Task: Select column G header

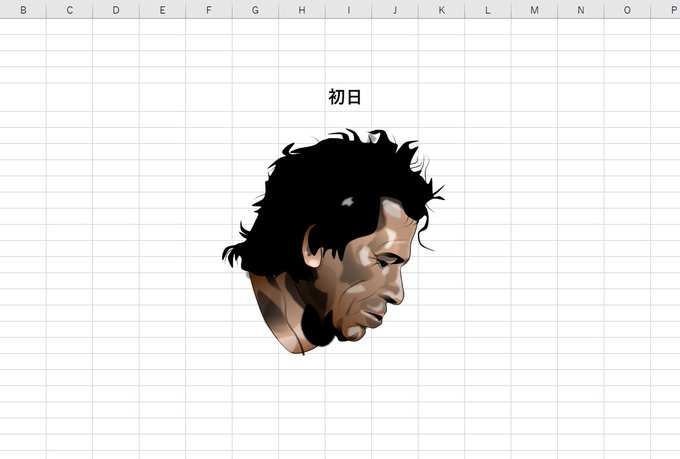Action: (x=255, y=10)
